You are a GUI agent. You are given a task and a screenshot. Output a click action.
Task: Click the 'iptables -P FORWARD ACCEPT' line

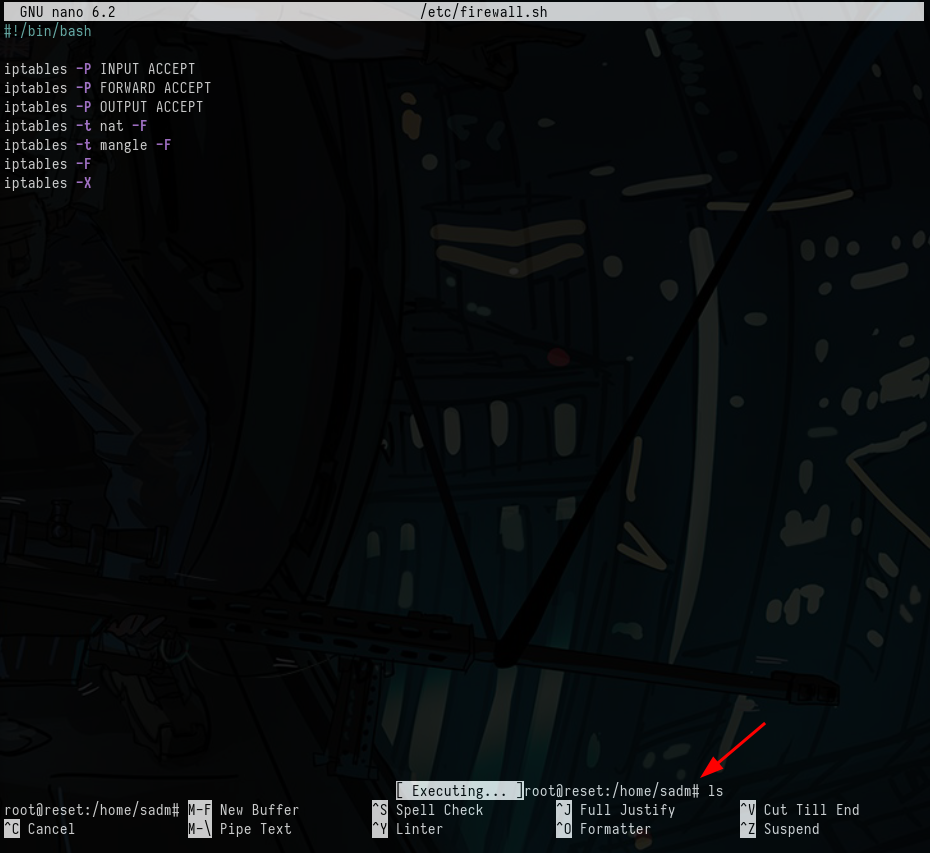coord(108,88)
